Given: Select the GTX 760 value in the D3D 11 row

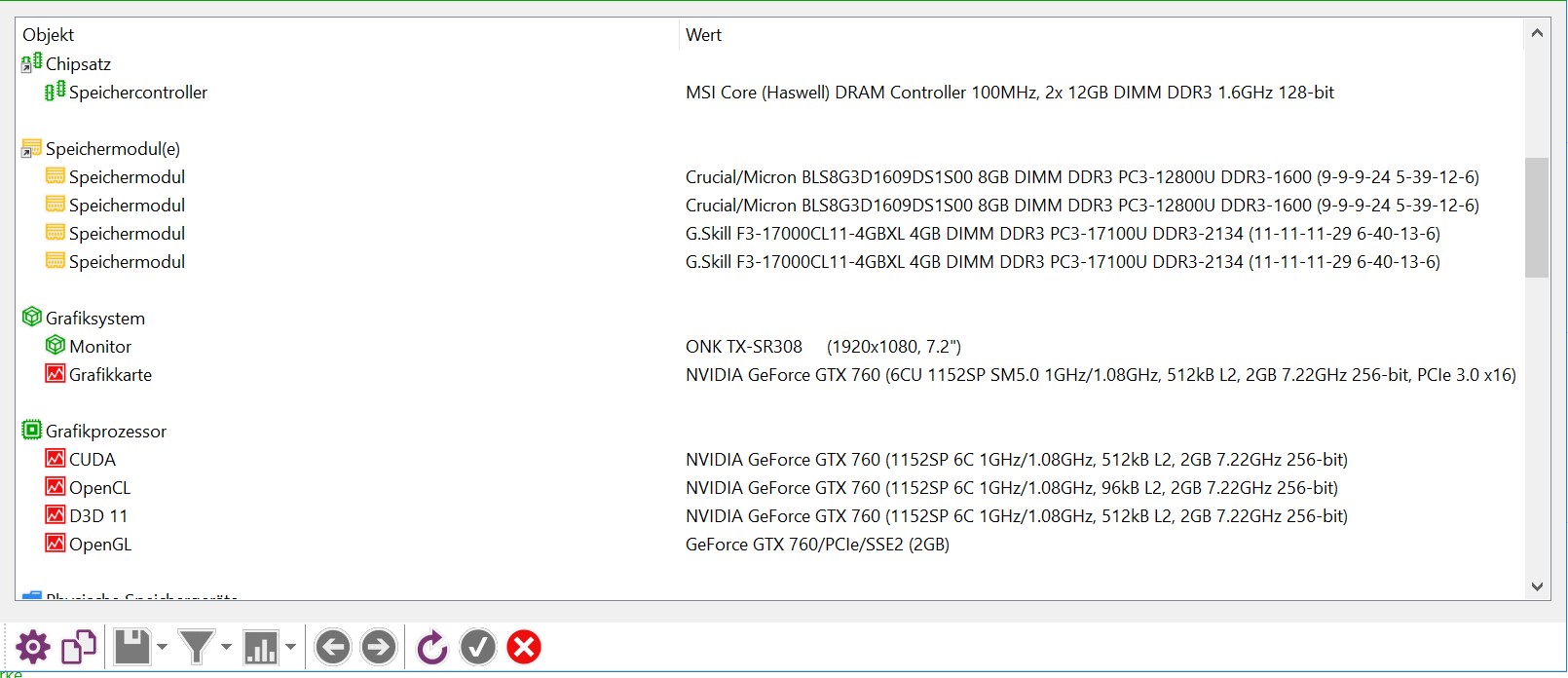Looking at the screenshot, I should (1016, 516).
